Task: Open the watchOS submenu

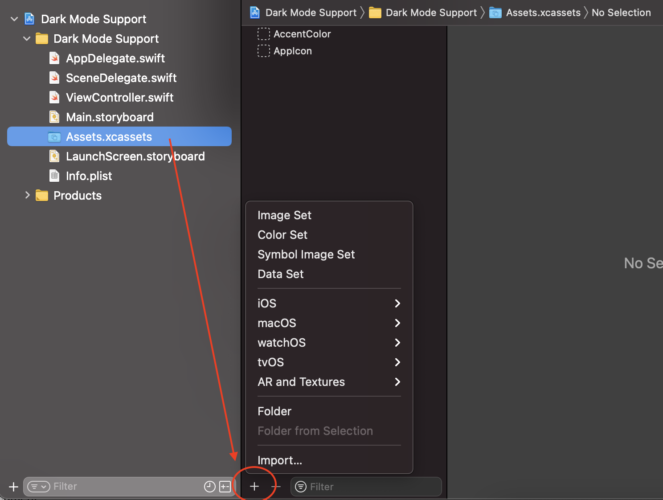Action: point(329,342)
